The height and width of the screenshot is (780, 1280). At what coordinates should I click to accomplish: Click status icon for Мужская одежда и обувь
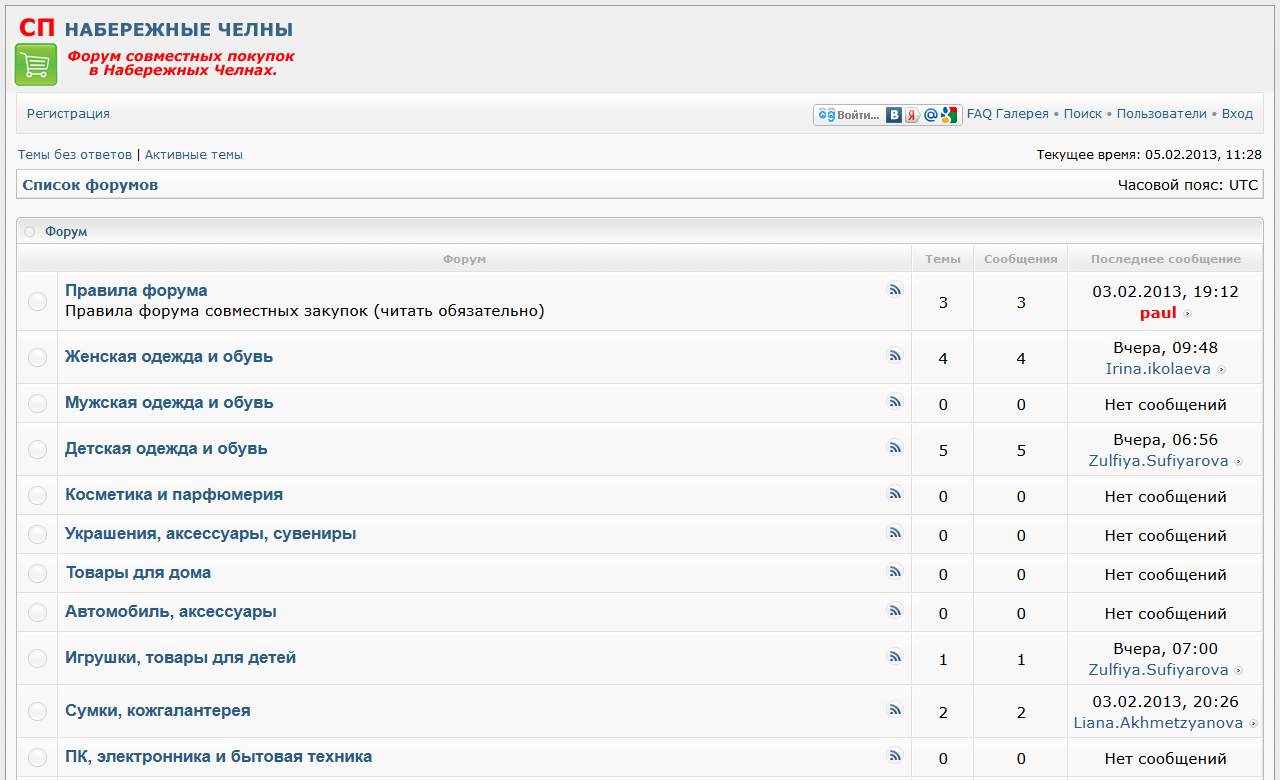coord(37,404)
